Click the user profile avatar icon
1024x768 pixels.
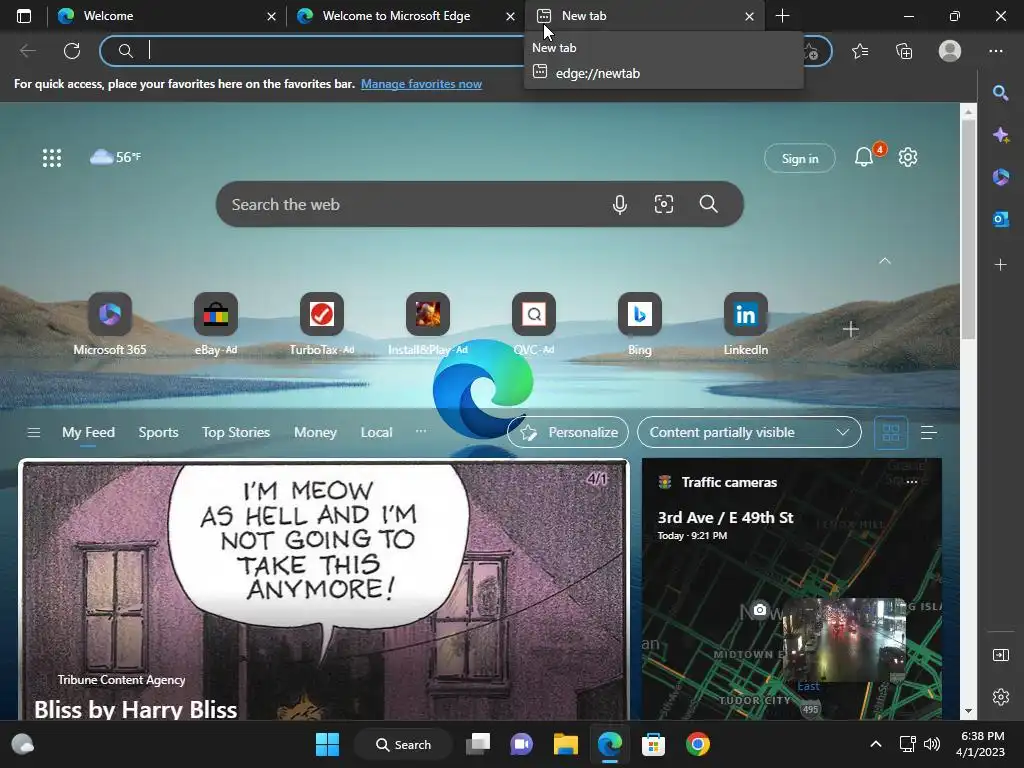(x=950, y=51)
